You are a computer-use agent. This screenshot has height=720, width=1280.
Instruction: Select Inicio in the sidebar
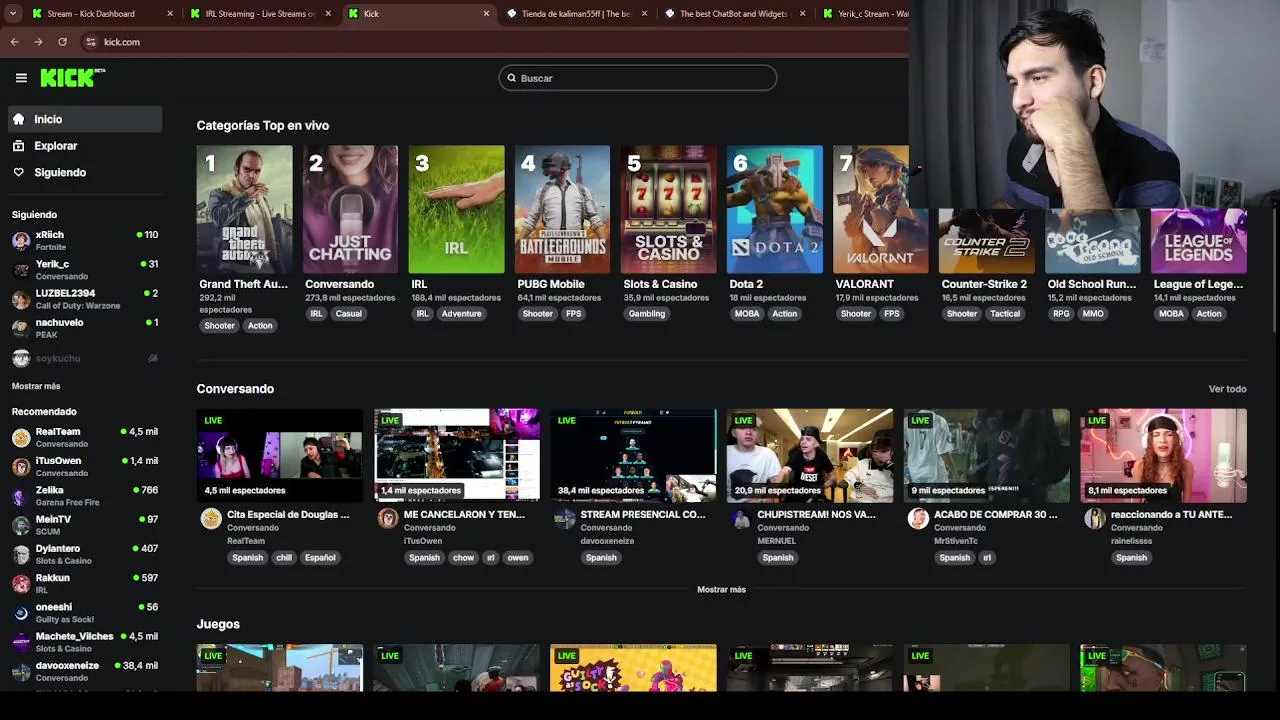coord(85,119)
